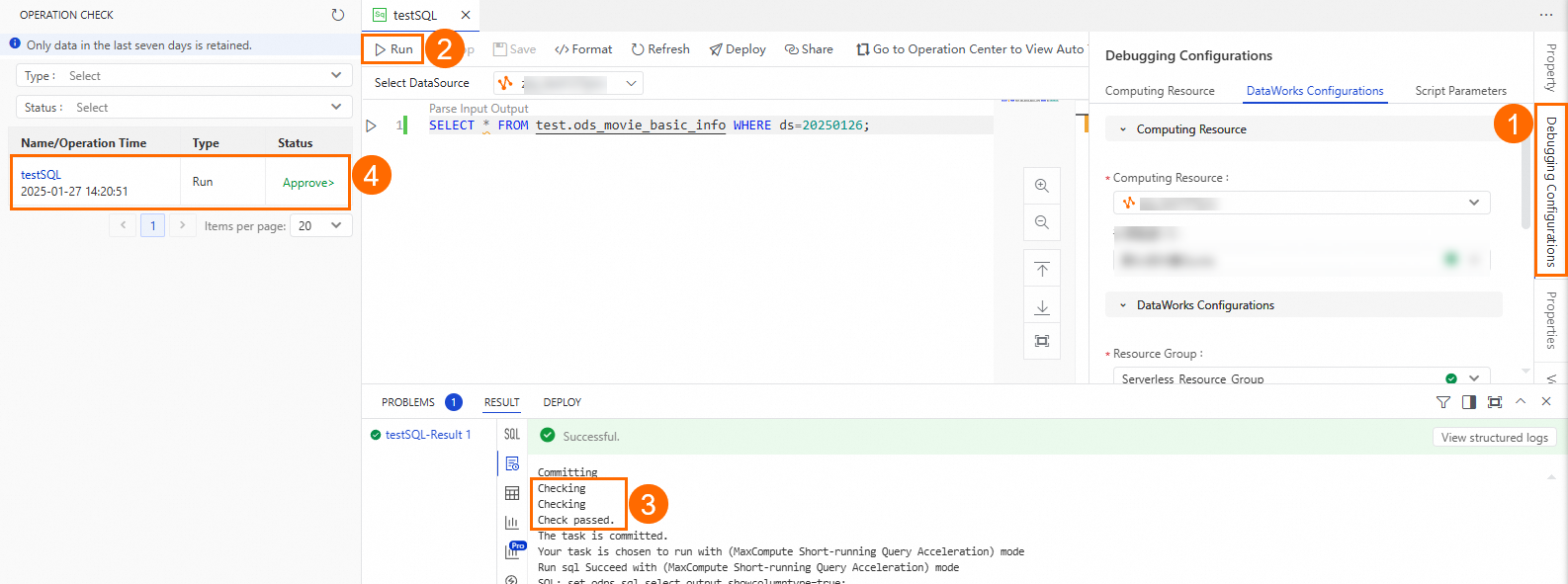Toggle fullscreen for the editor

tap(1042, 341)
